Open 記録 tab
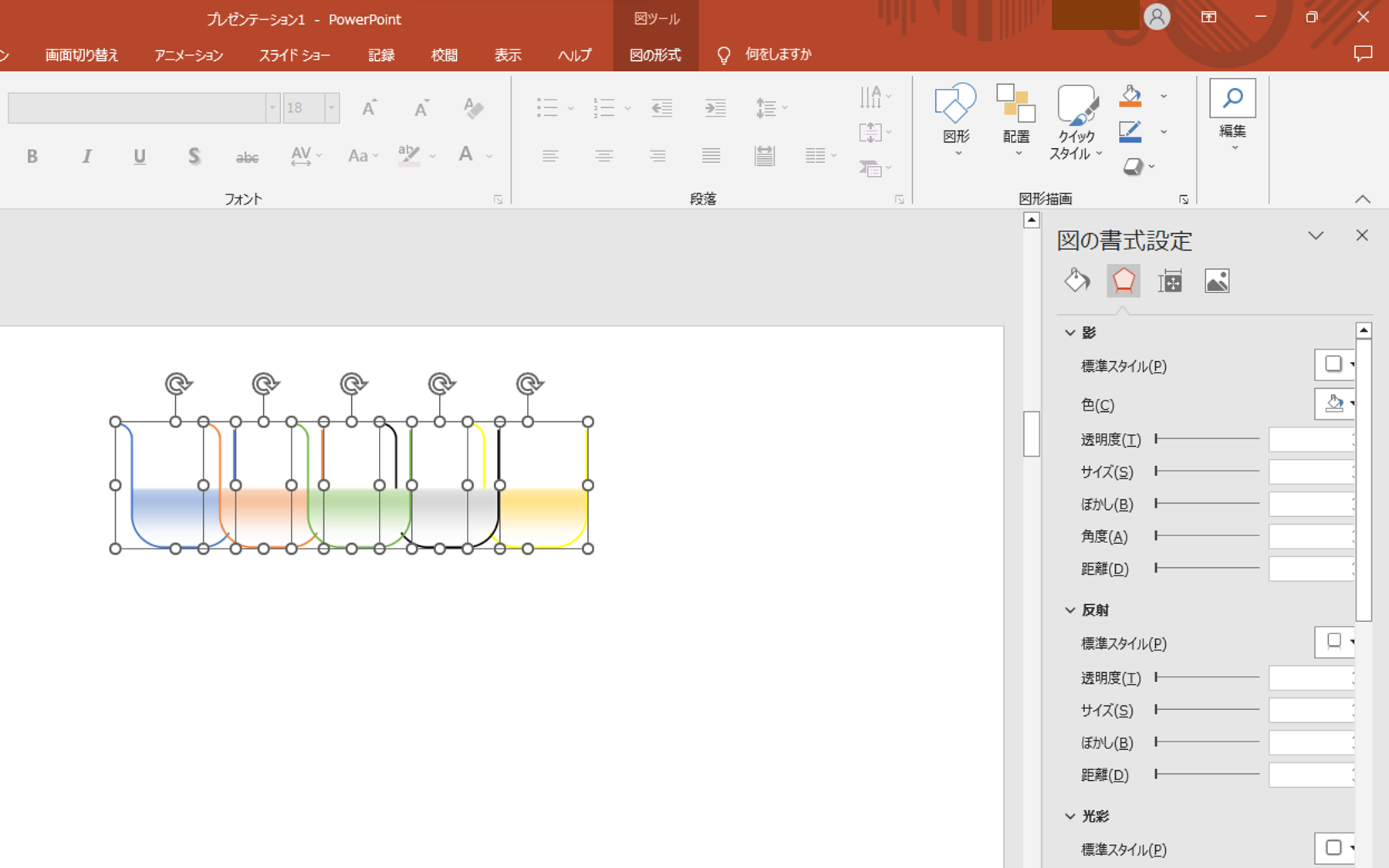1389x868 pixels. point(381,55)
